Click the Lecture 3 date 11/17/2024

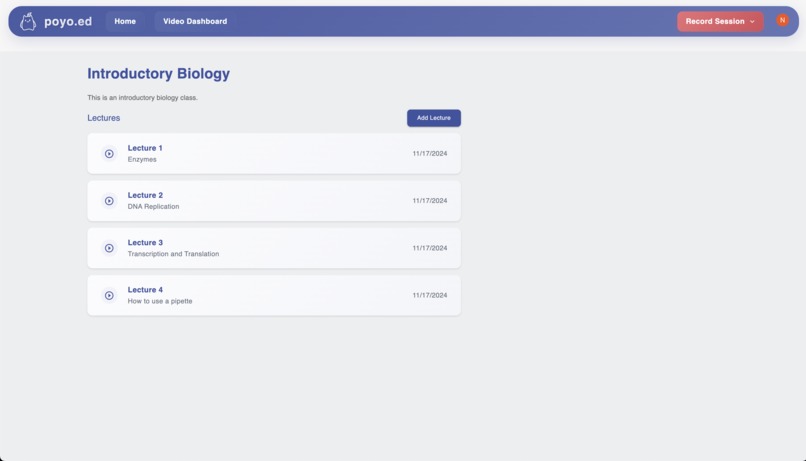430,248
